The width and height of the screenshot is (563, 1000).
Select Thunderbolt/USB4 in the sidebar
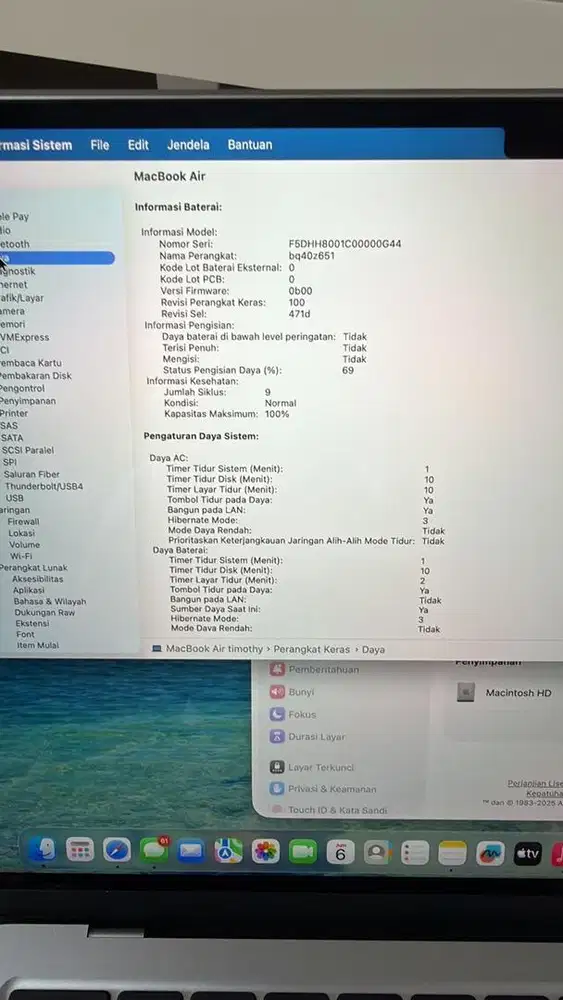coord(44,486)
